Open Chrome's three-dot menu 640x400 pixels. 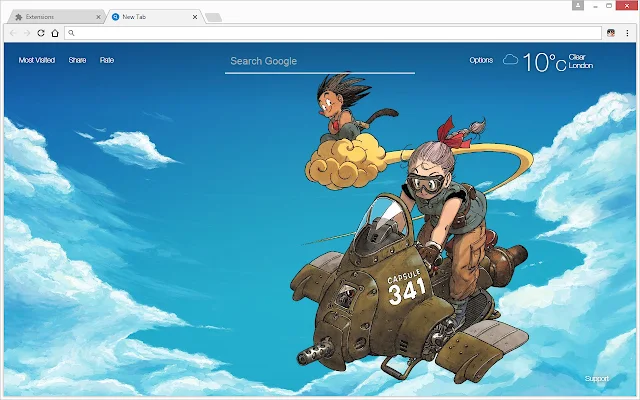pyautogui.click(x=627, y=33)
